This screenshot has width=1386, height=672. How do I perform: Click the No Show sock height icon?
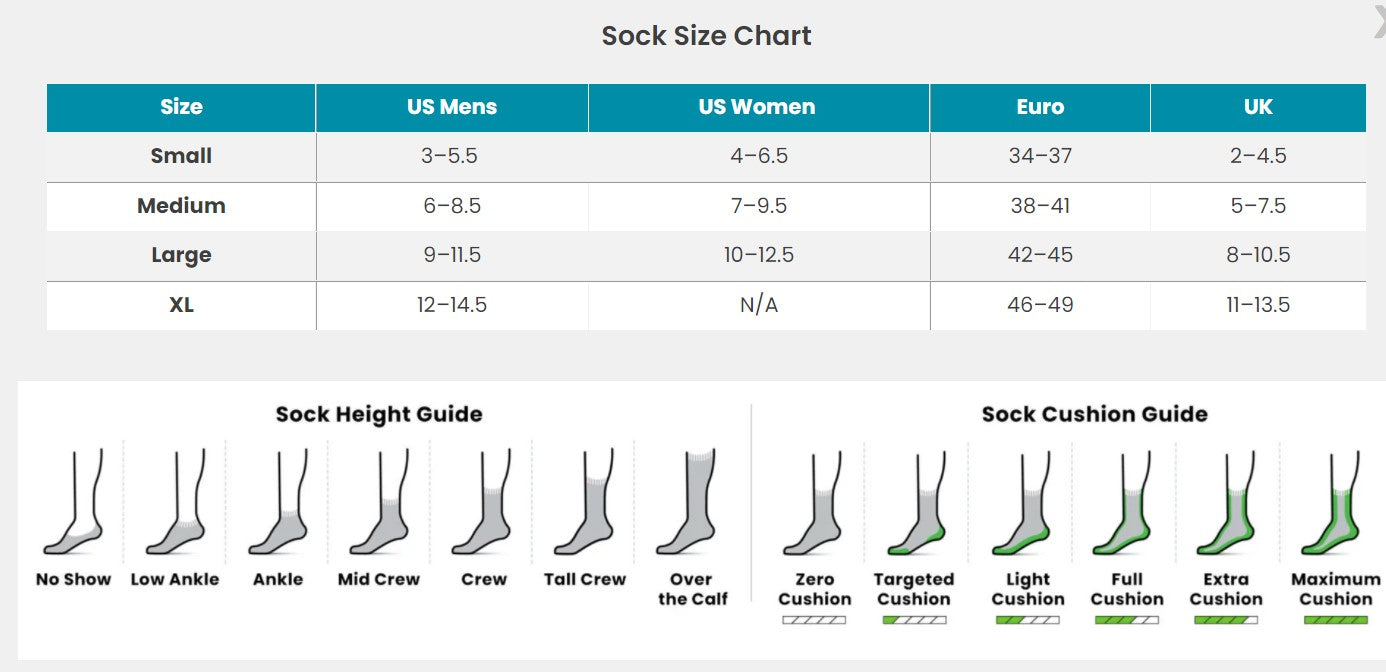coord(73,504)
